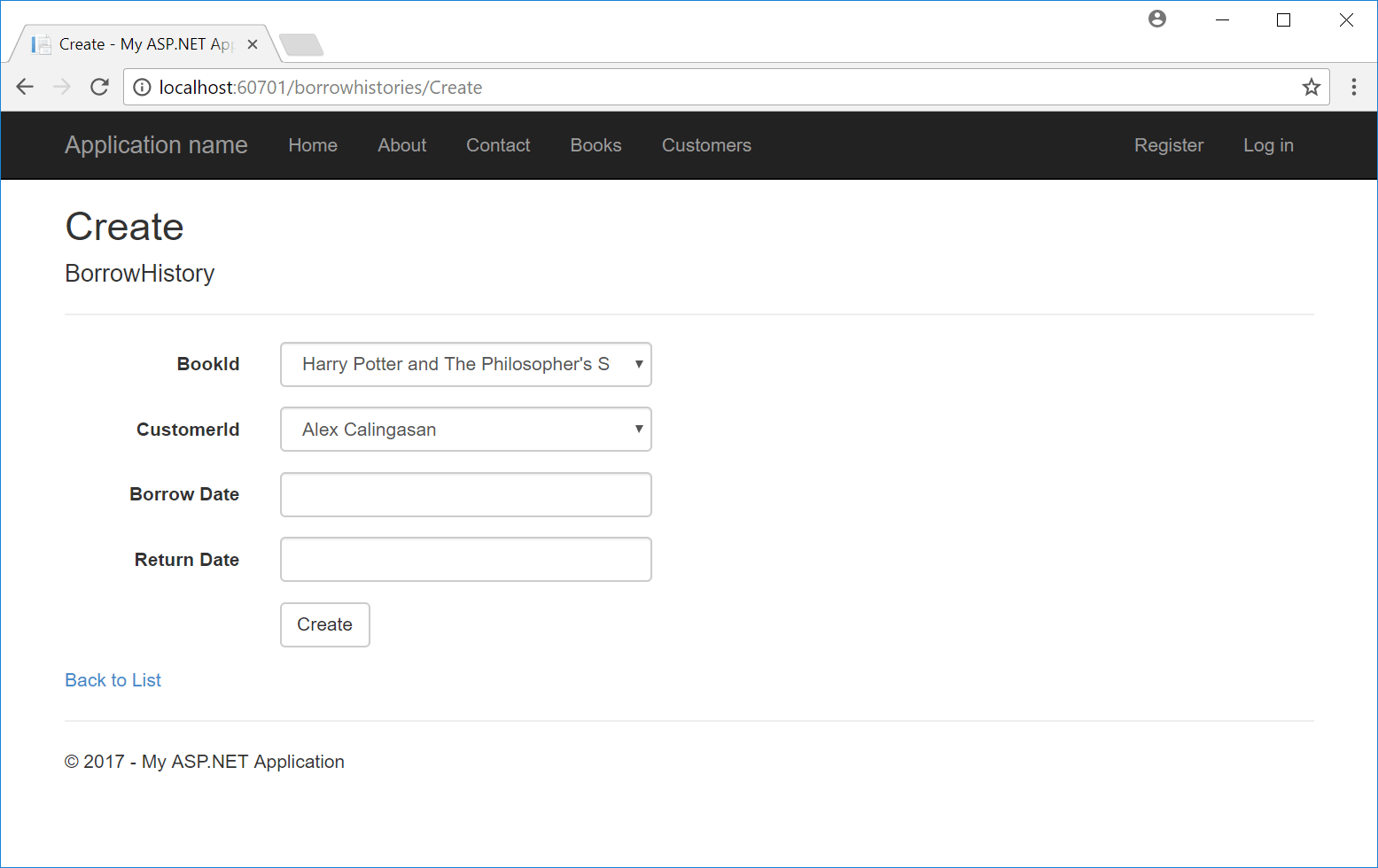Open the Customers page
This screenshot has height=868, width=1378.
pos(706,145)
